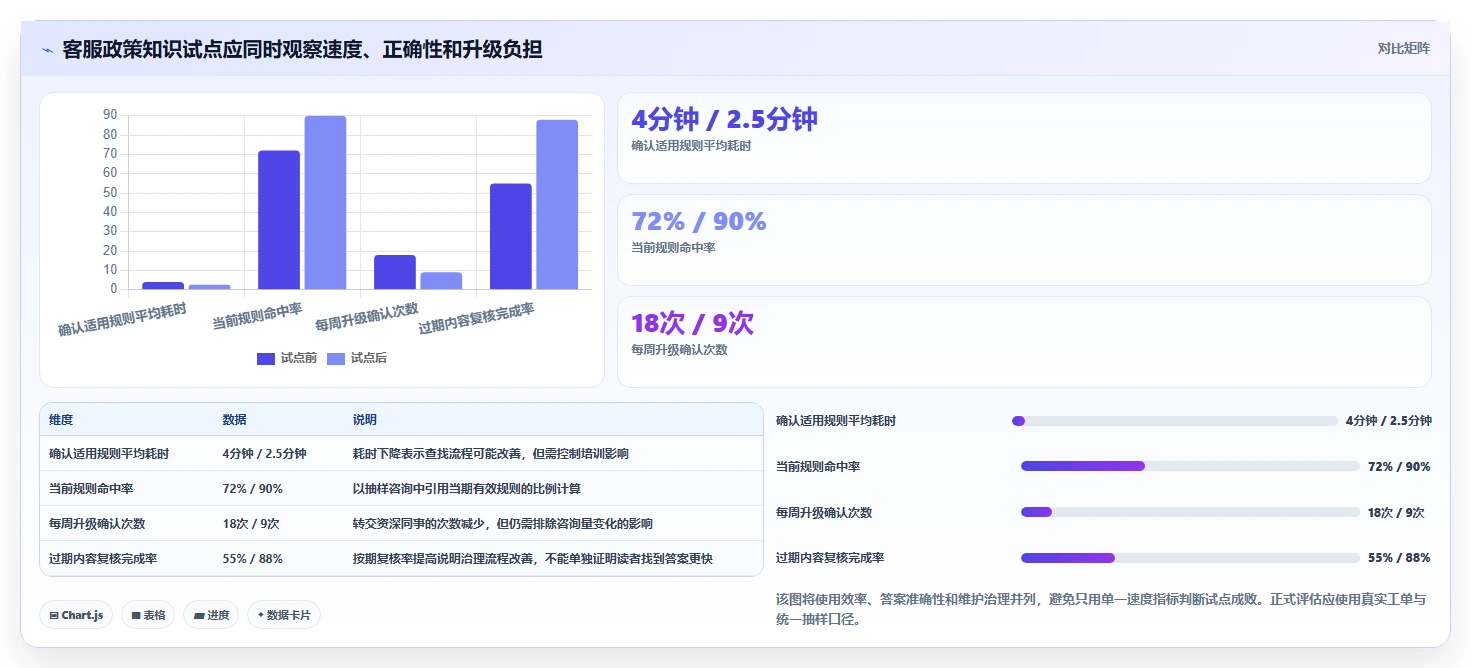The image size is (1471, 668).
Task: Select table cell 确认适用规则平均耗时
Action: [109, 454]
